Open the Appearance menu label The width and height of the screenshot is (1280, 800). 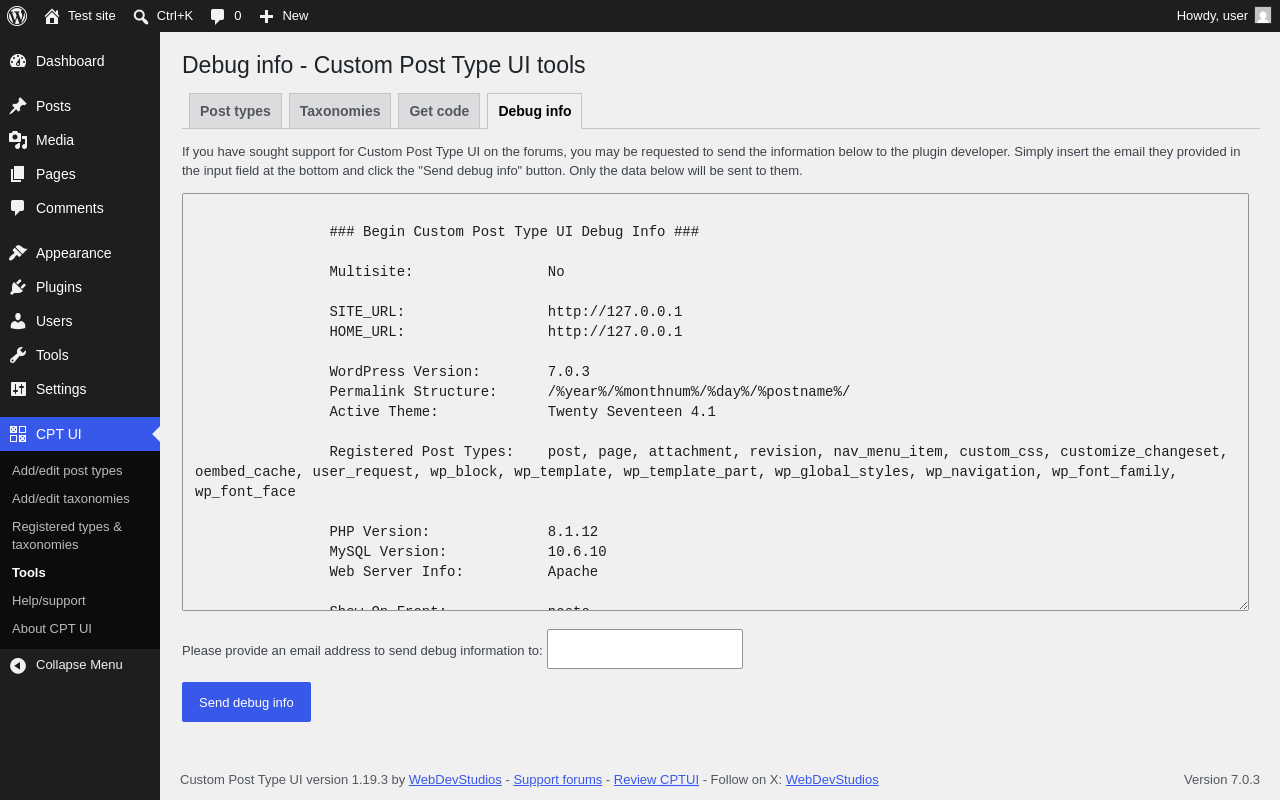click(74, 253)
